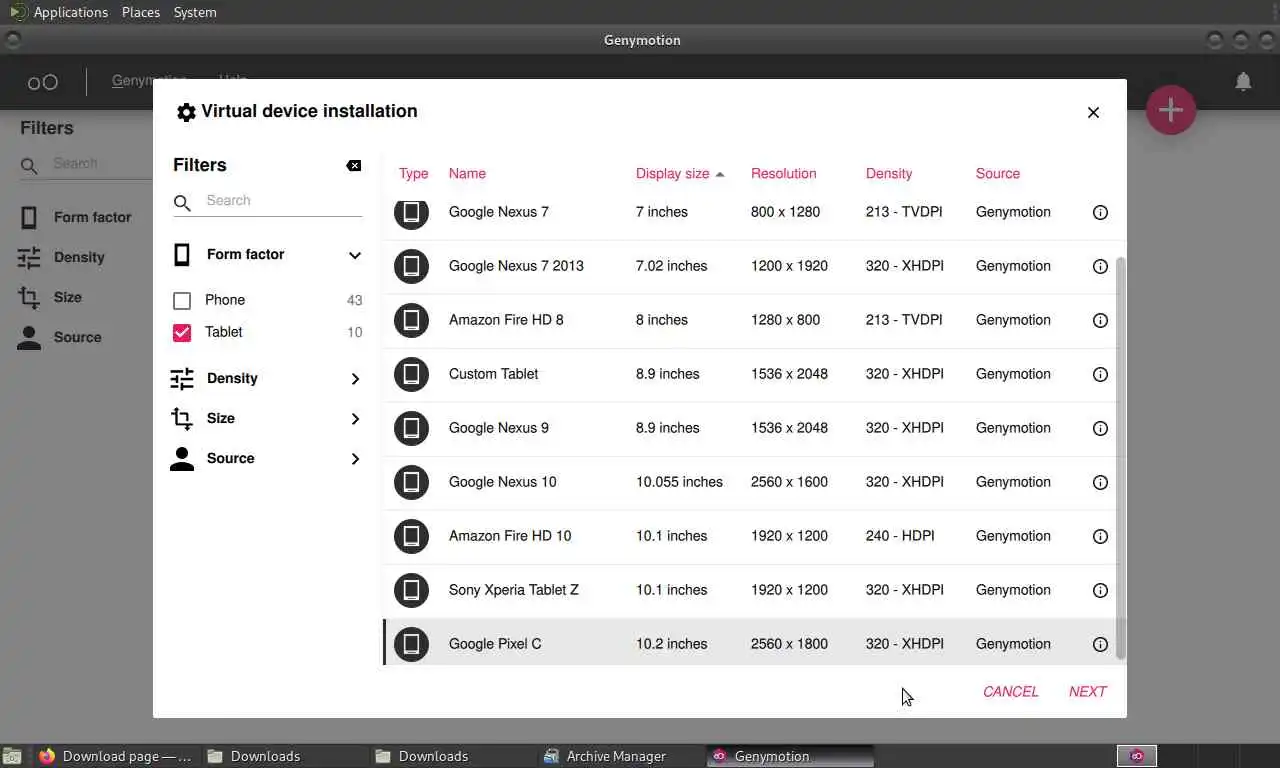Select Amazon Fire HD 10 device name

(510, 536)
